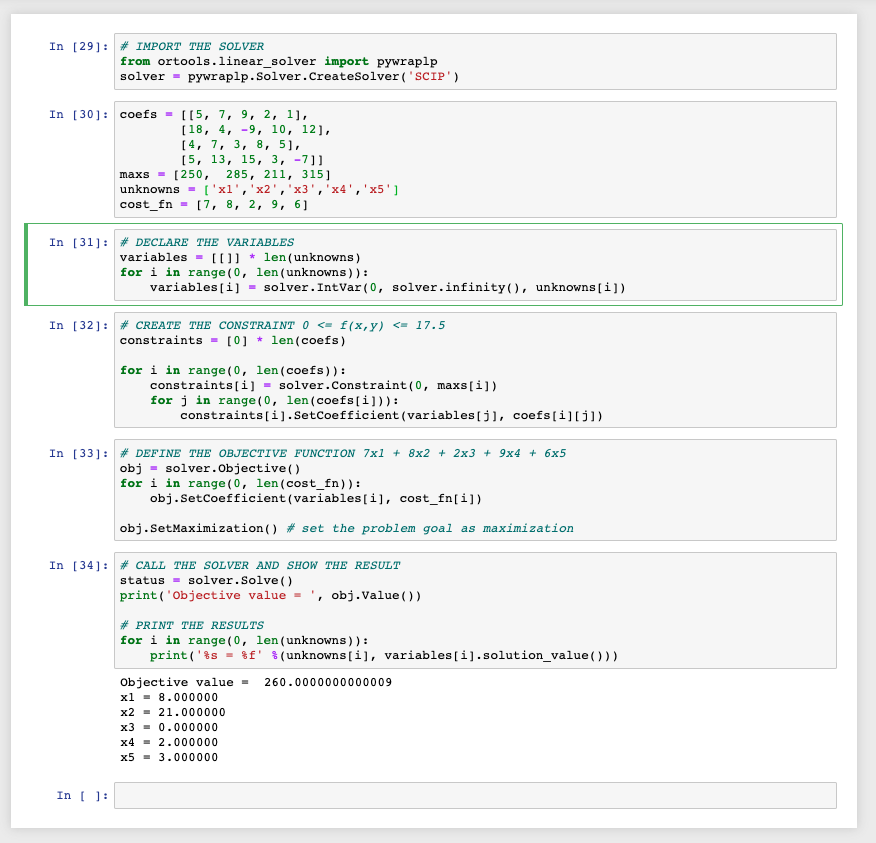876x843 pixels.
Task: Click the 'In [33]:' prompt label
Action: [79, 453]
